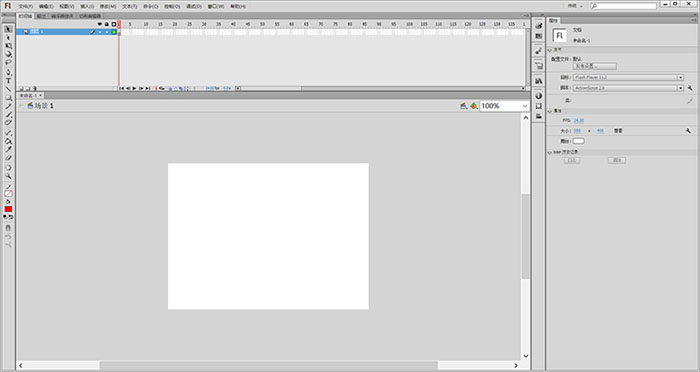Toggle lock dot for Layer 1
The width and height of the screenshot is (700, 372).
[107, 32]
